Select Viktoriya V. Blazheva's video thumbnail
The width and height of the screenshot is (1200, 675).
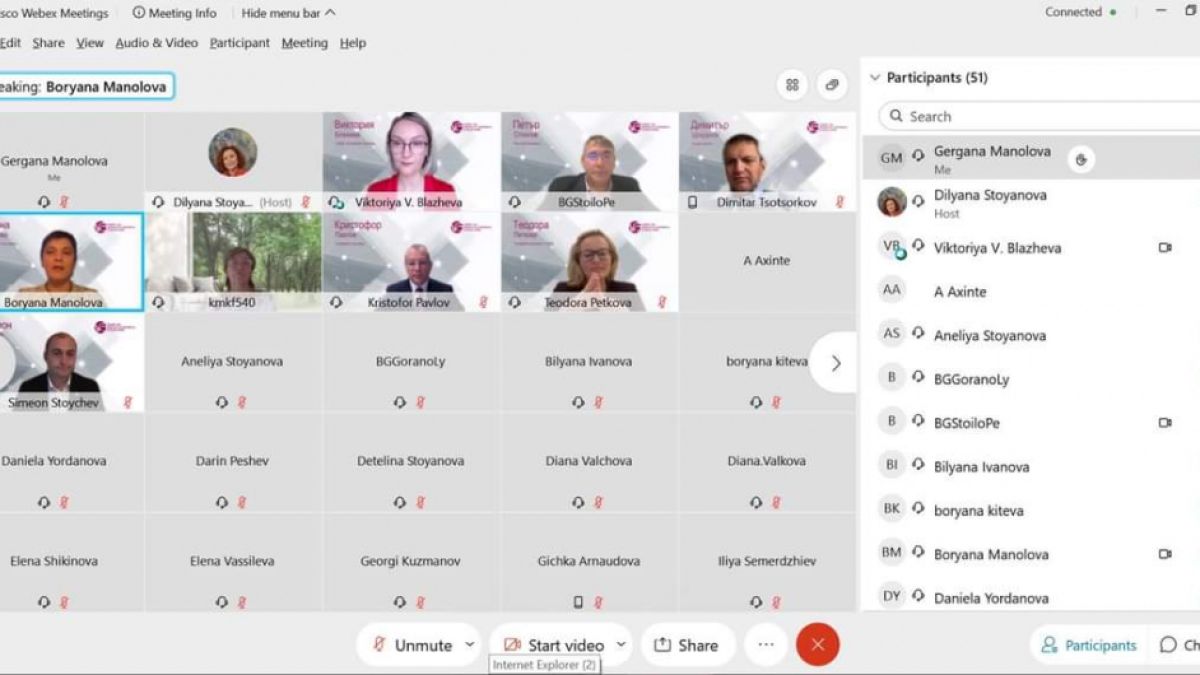(x=410, y=161)
